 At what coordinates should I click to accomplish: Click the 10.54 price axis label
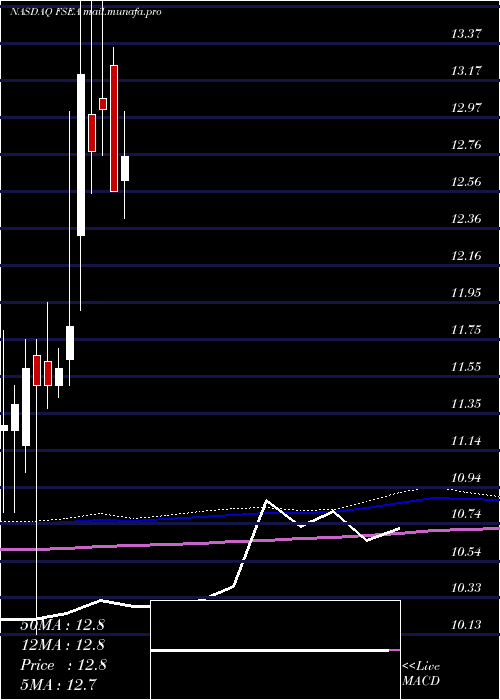coord(466,552)
